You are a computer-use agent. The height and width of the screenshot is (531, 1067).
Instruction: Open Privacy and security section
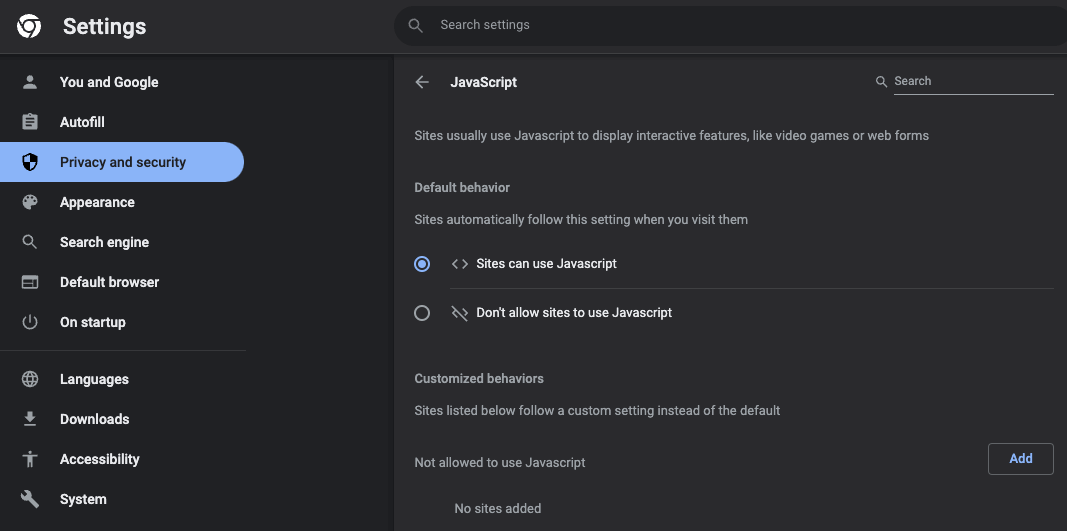click(x=122, y=162)
